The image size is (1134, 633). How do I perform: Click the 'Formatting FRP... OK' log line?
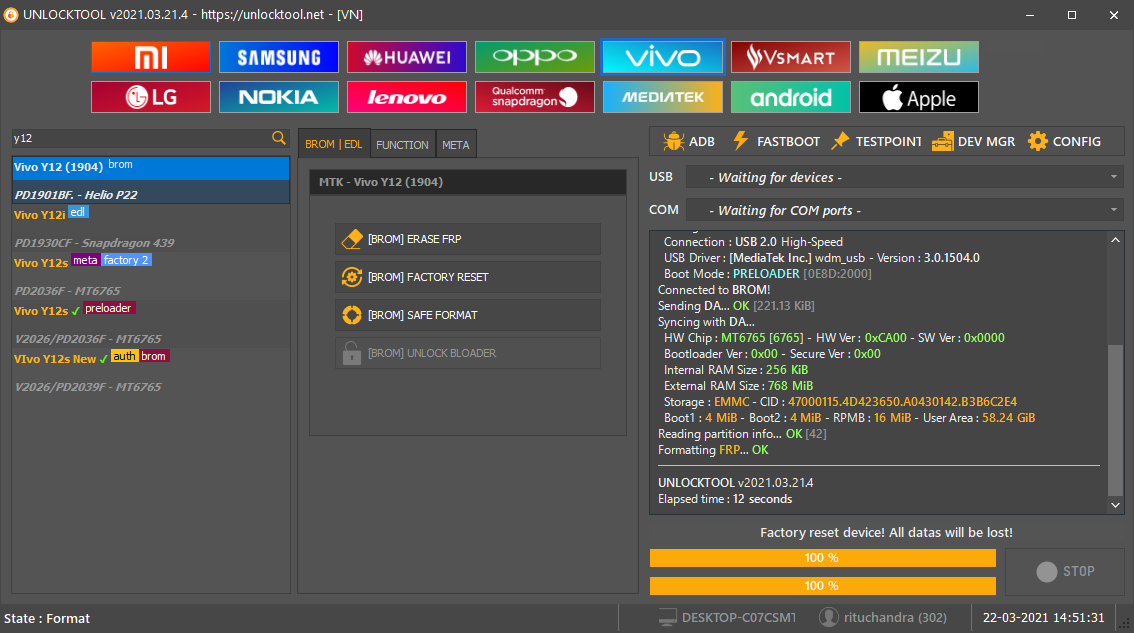713,450
